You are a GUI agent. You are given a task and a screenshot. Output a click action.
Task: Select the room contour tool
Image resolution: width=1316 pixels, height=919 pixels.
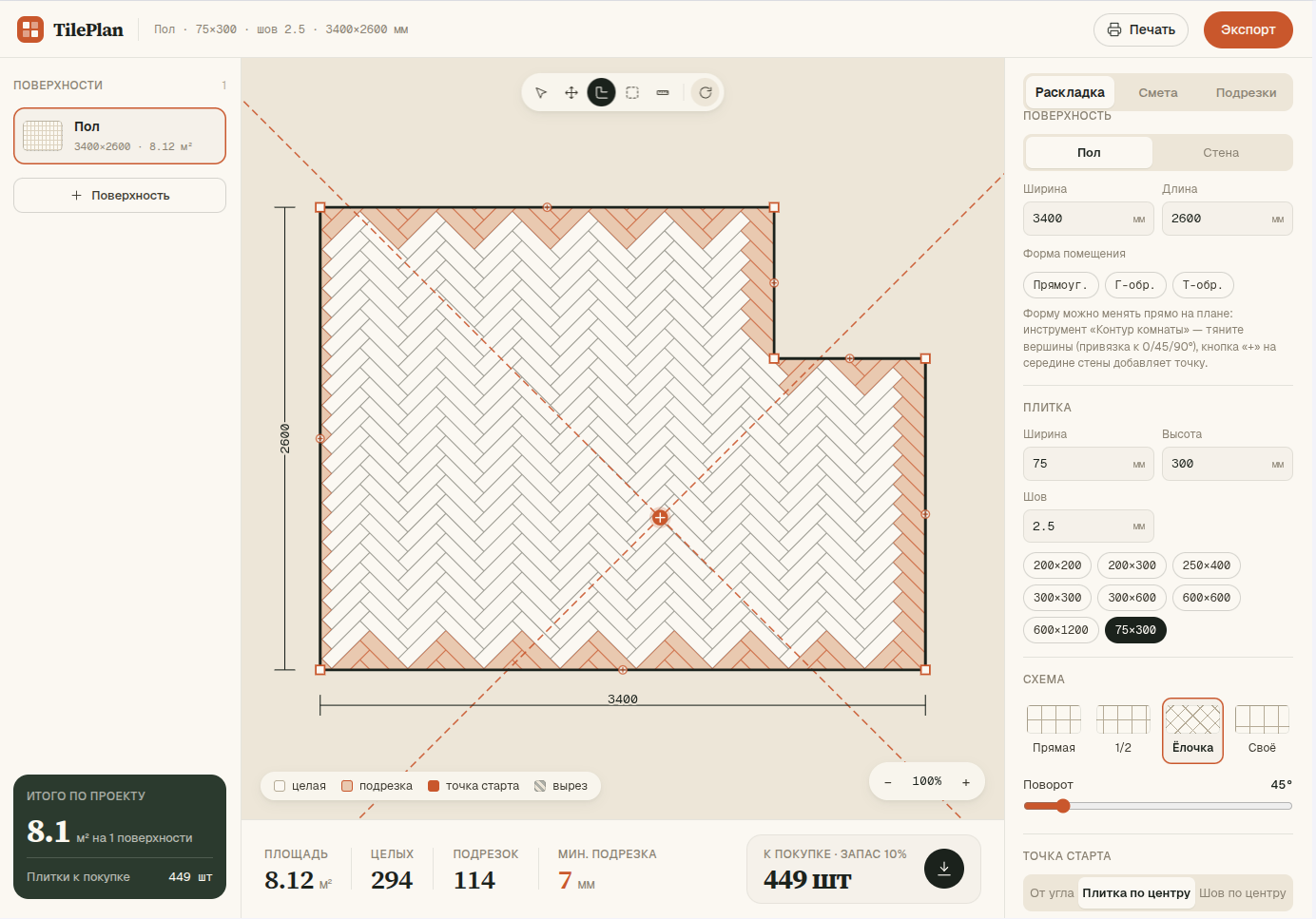pos(602,92)
